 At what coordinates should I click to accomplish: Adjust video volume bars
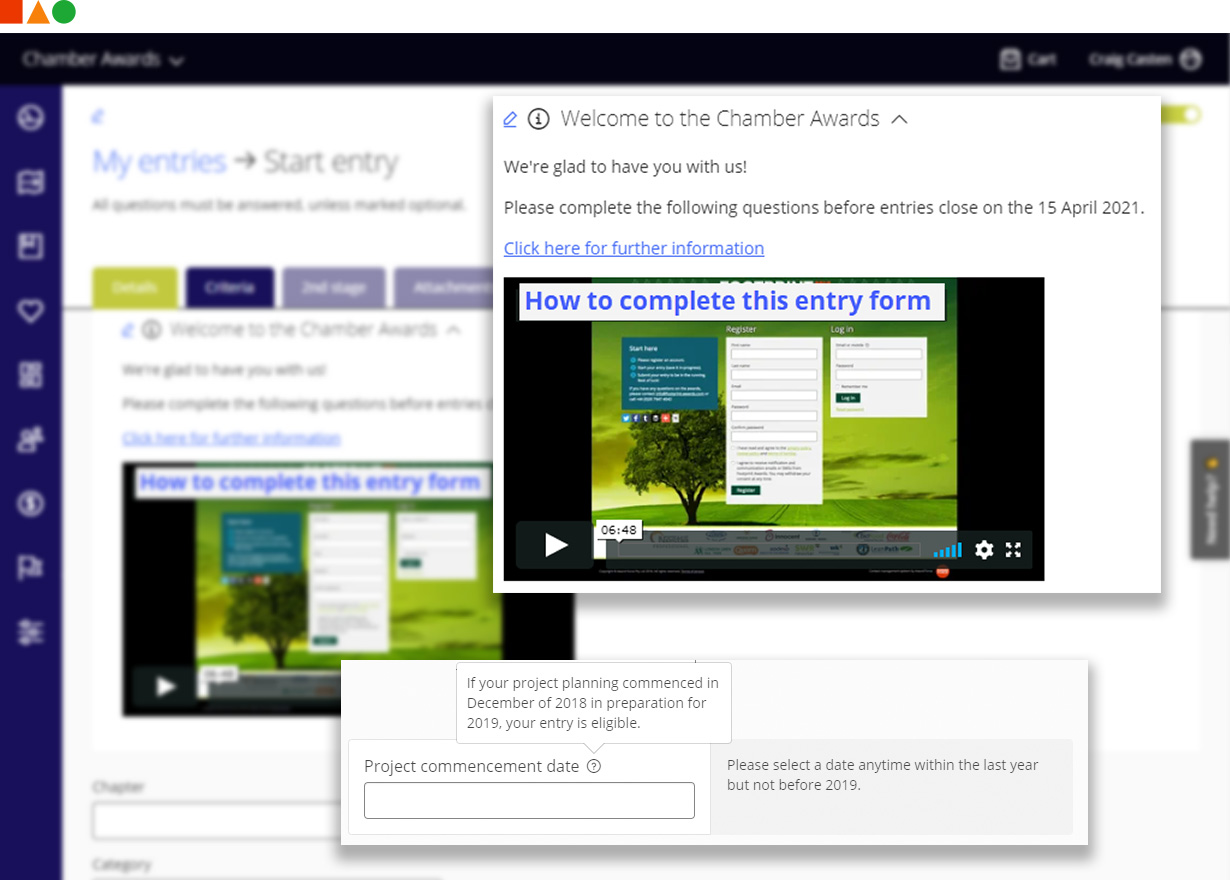(x=947, y=549)
